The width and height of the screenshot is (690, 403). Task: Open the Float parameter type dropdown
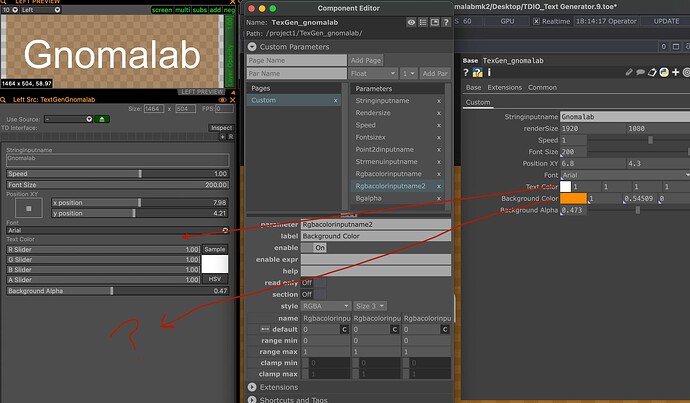(371, 74)
